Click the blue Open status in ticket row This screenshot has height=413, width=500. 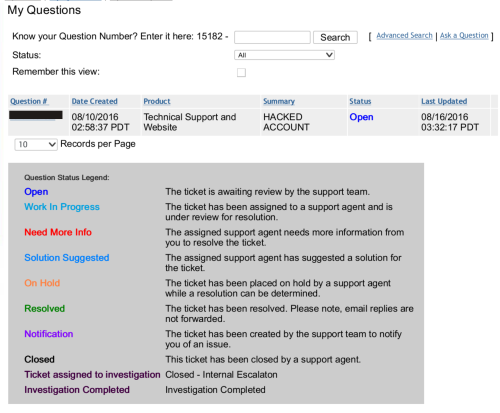coord(361,117)
